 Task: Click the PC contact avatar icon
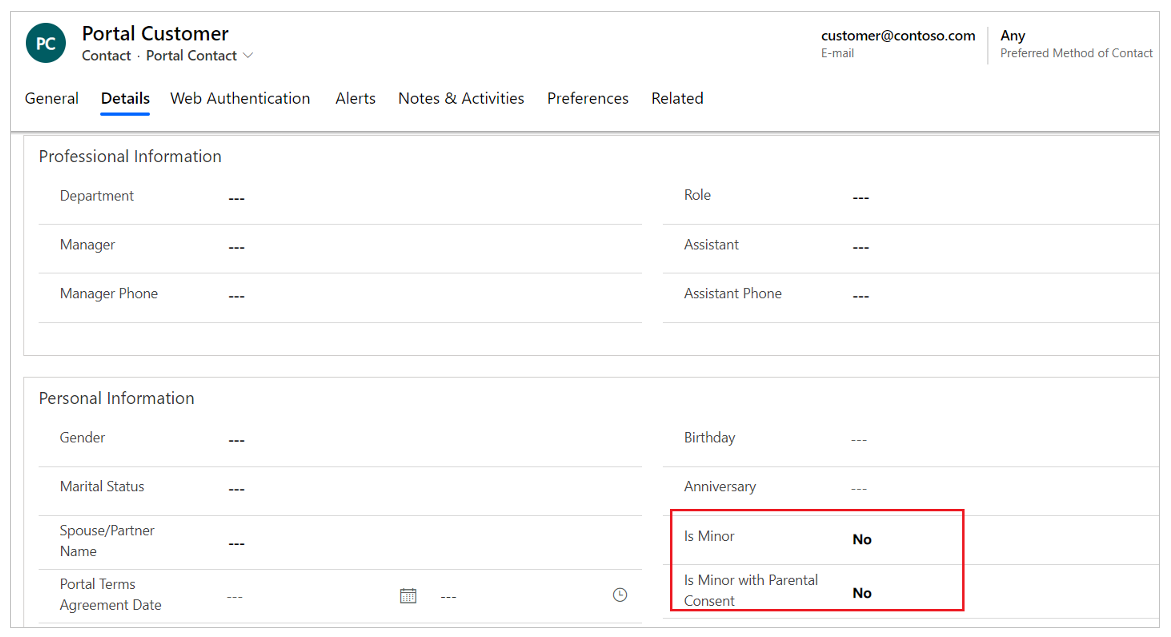point(46,44)
